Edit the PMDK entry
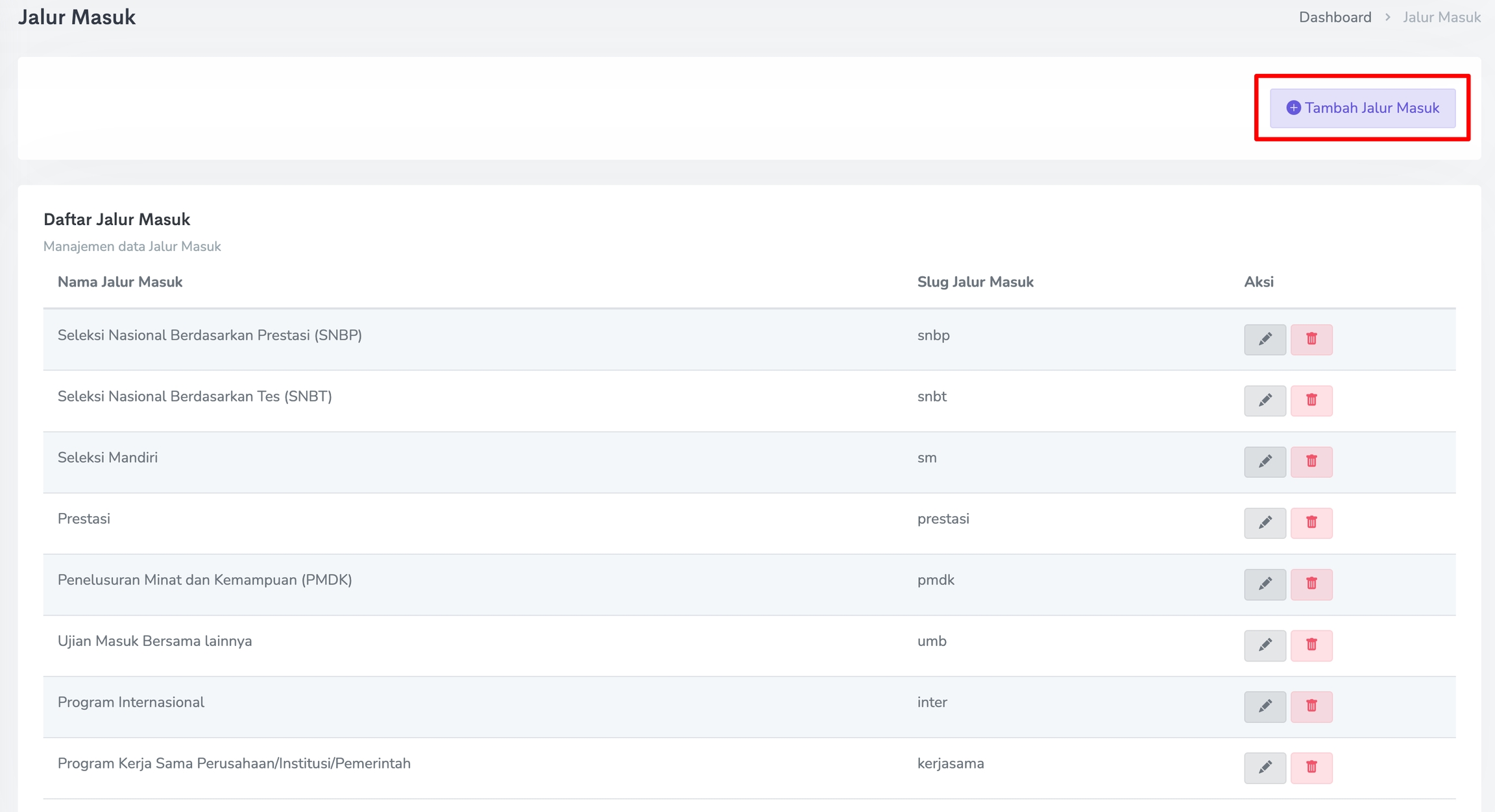Viewport: 1495px width, 812px height. point(1265,584)
